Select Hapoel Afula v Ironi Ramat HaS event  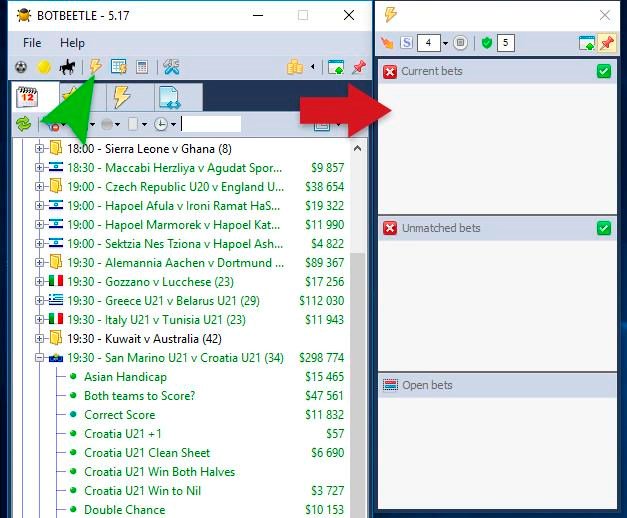174,206
